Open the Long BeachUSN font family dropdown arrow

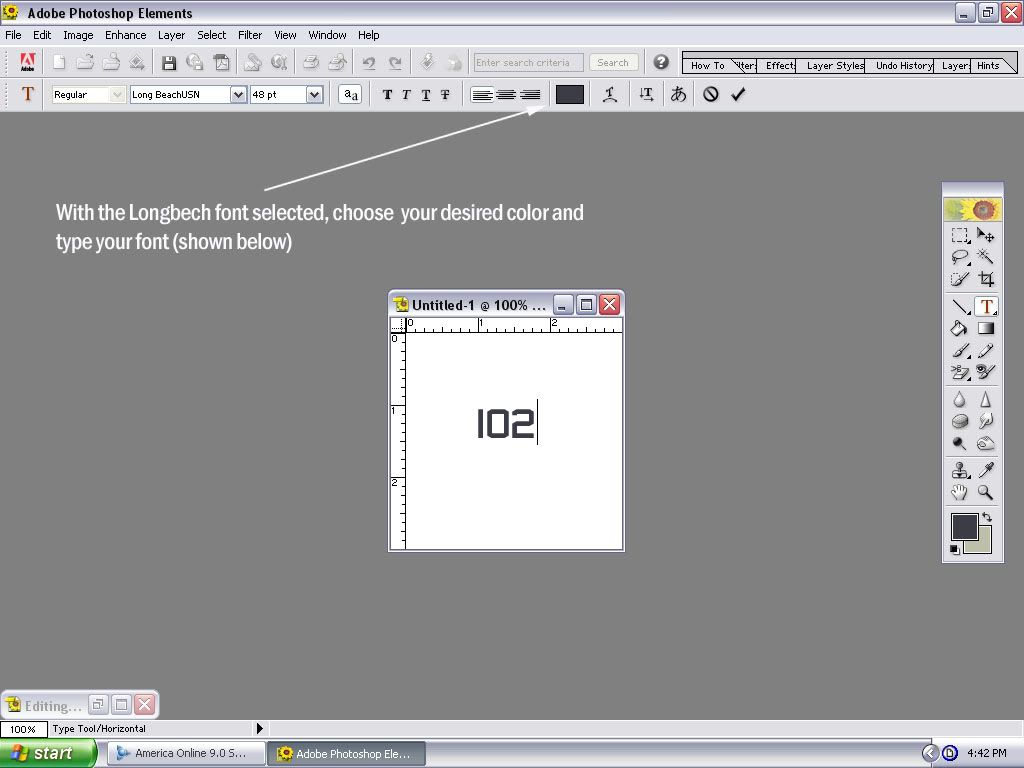[x=238, y=95]
